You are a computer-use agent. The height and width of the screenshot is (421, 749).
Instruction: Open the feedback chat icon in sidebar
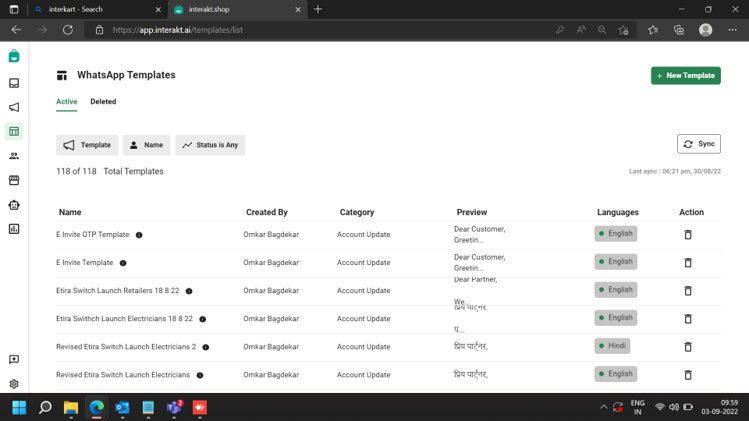click(14, 359)
